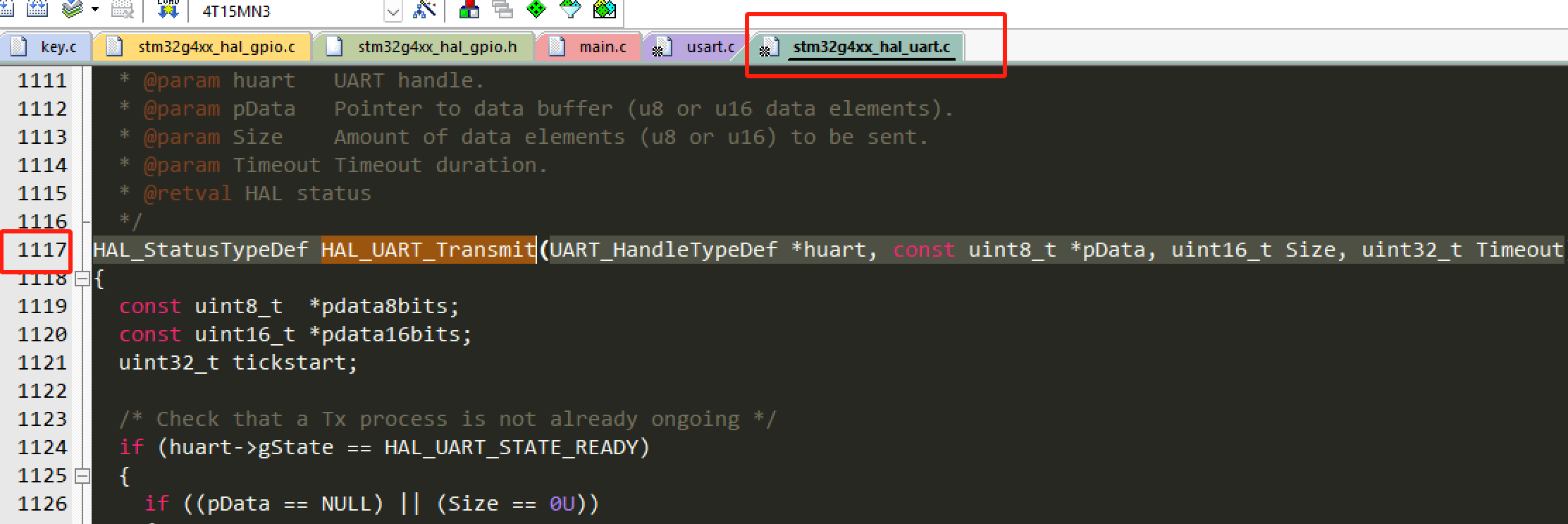The height and width of the screenshot is (524, 1568).
Task: Open Manage Run-Time Environment green diamond icon
Action: (536, 8)
